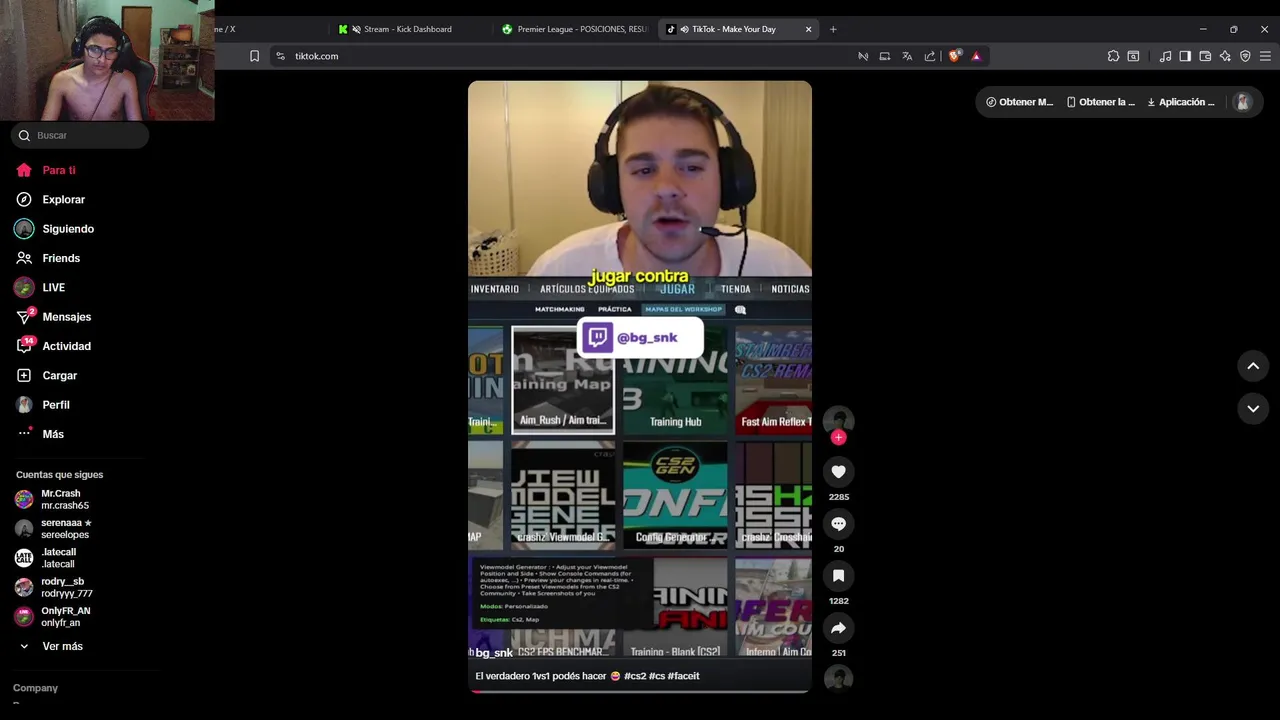Open a new browser tab

(833, 29)
